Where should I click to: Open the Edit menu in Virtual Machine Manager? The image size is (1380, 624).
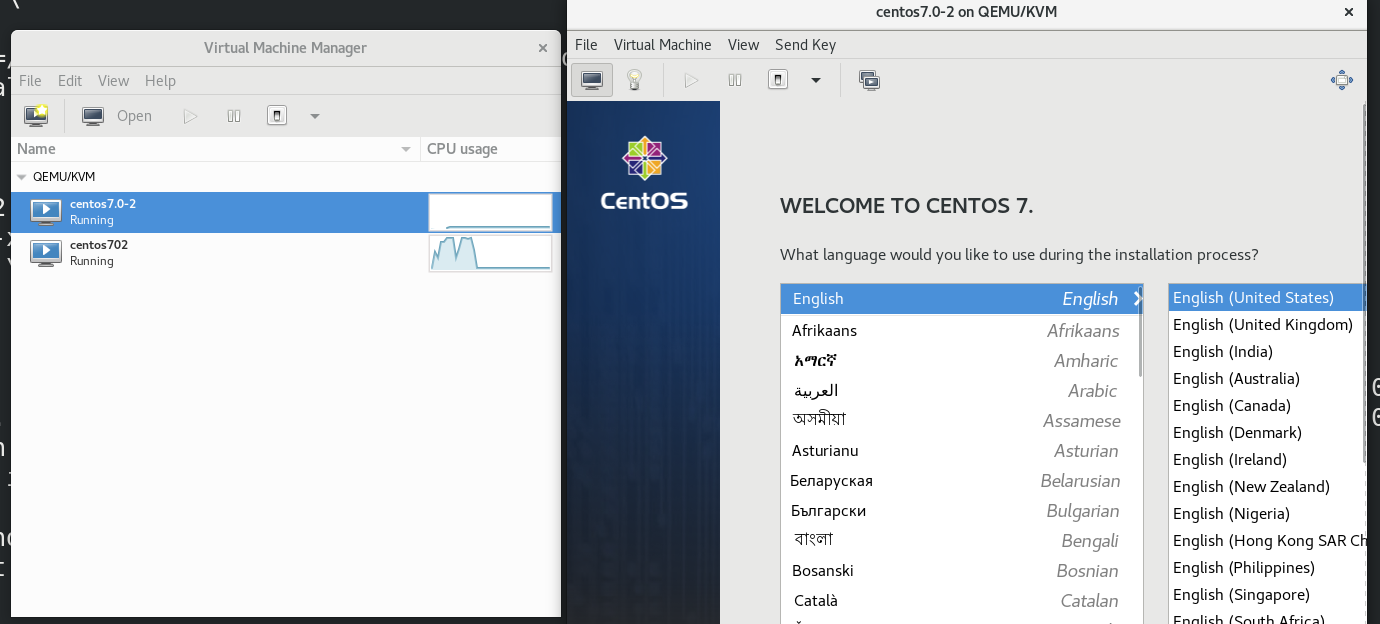[70, 81]
